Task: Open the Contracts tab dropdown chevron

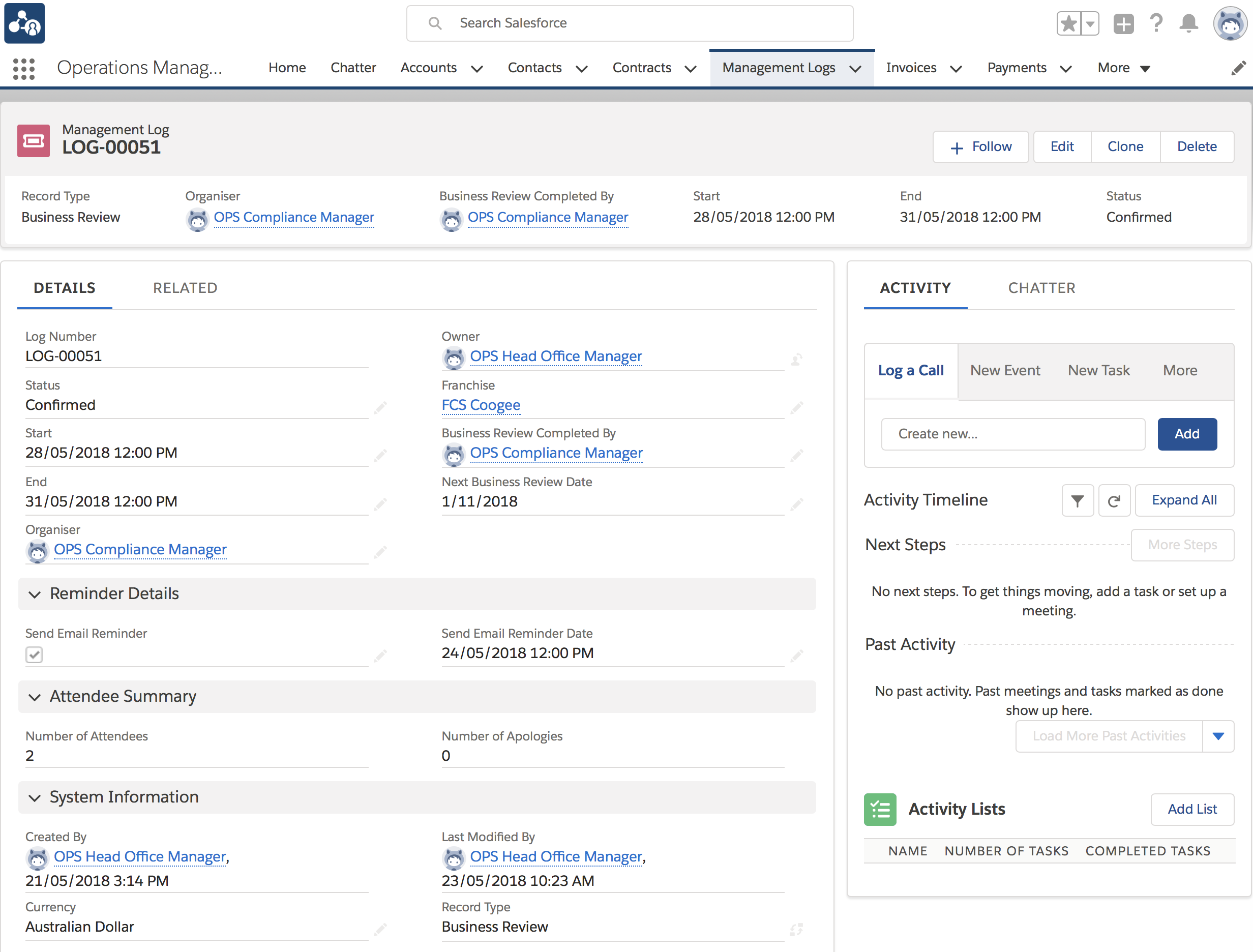Action: [690, 69]
